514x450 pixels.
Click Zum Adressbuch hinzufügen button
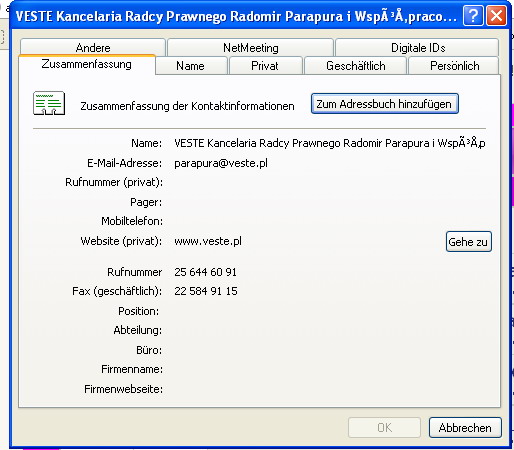pyautogui.click(x=385, y=104)
